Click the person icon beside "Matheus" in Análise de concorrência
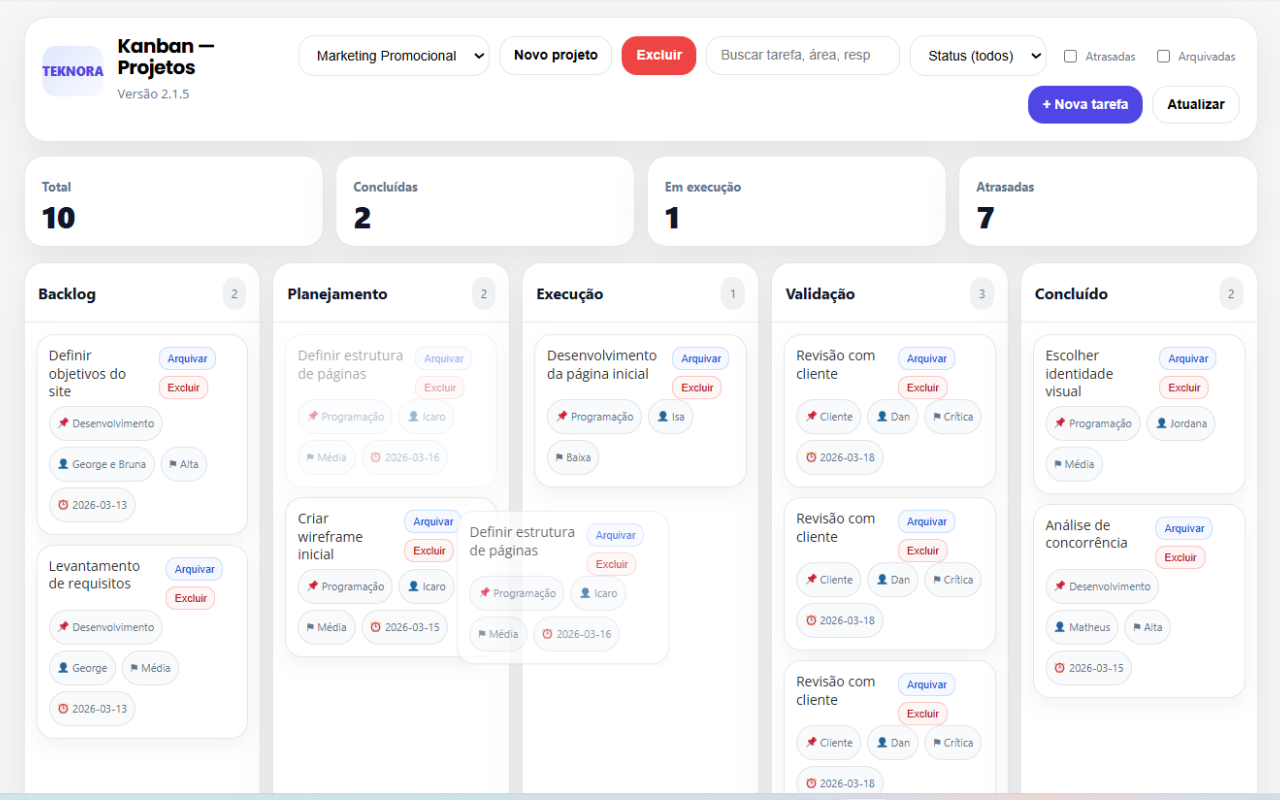The image size is (1280, 800). [1058, 627]
